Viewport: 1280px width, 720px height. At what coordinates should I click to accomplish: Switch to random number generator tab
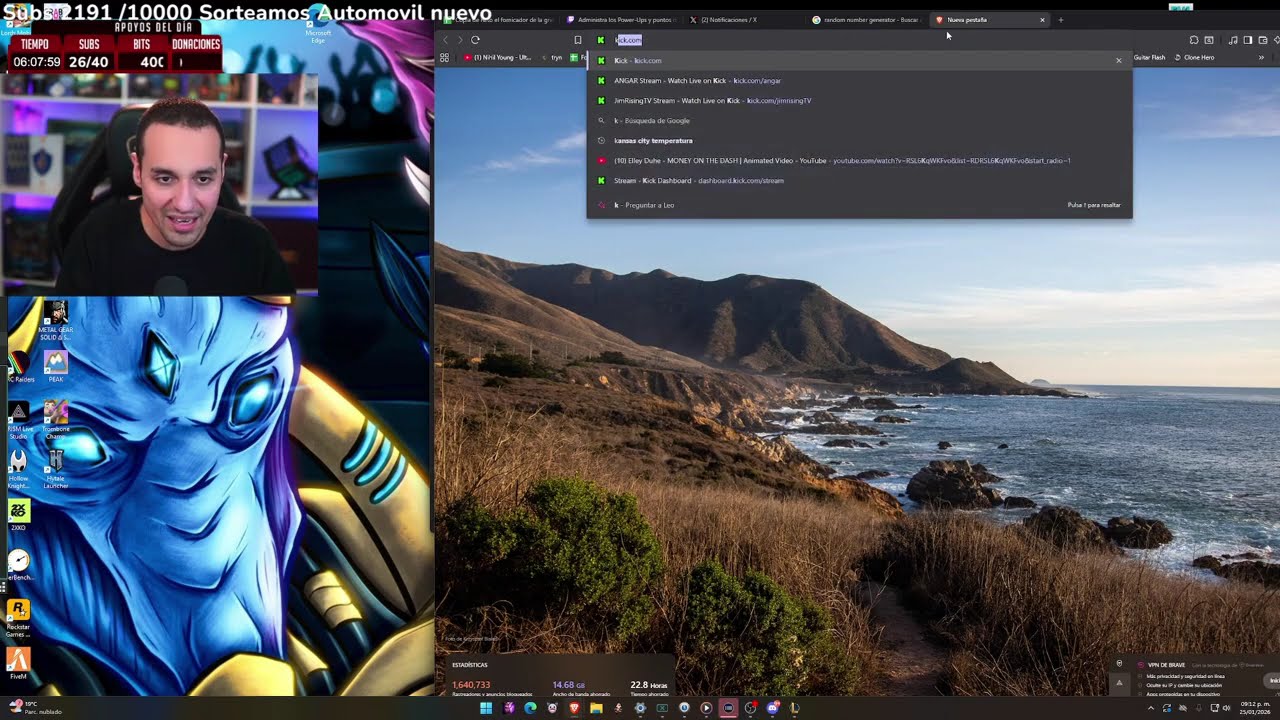click(x=868, y=20)
